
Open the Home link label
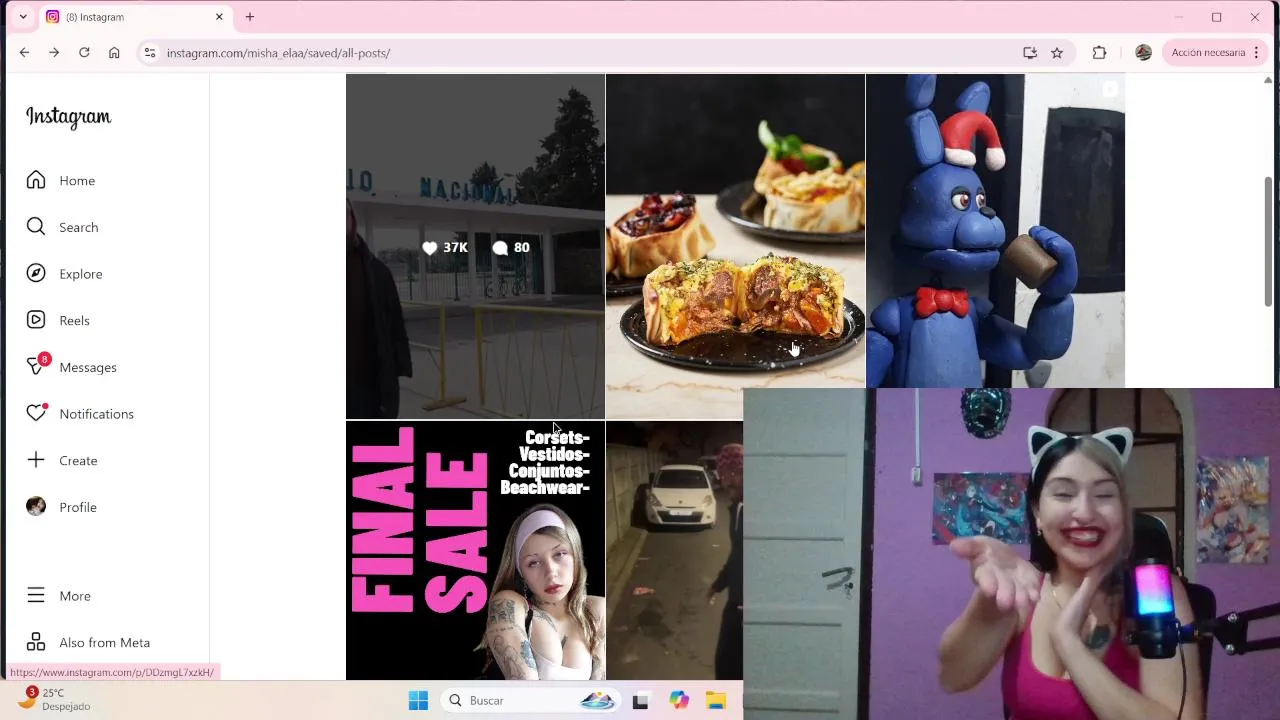[77, 180]
